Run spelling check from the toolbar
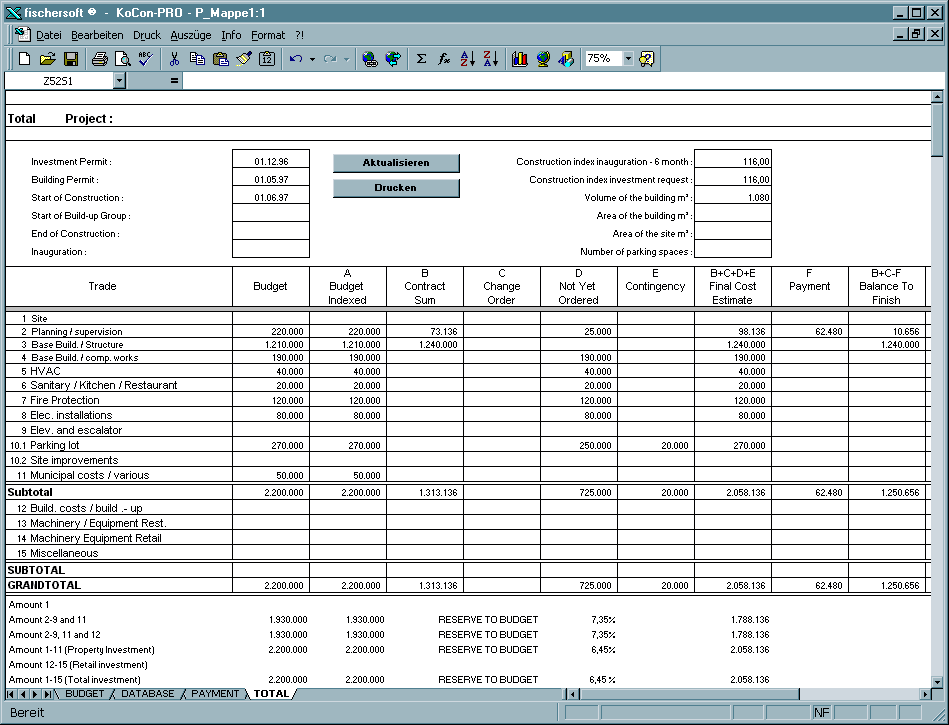This screenshot has height=725, width=949. coord(145,59)
